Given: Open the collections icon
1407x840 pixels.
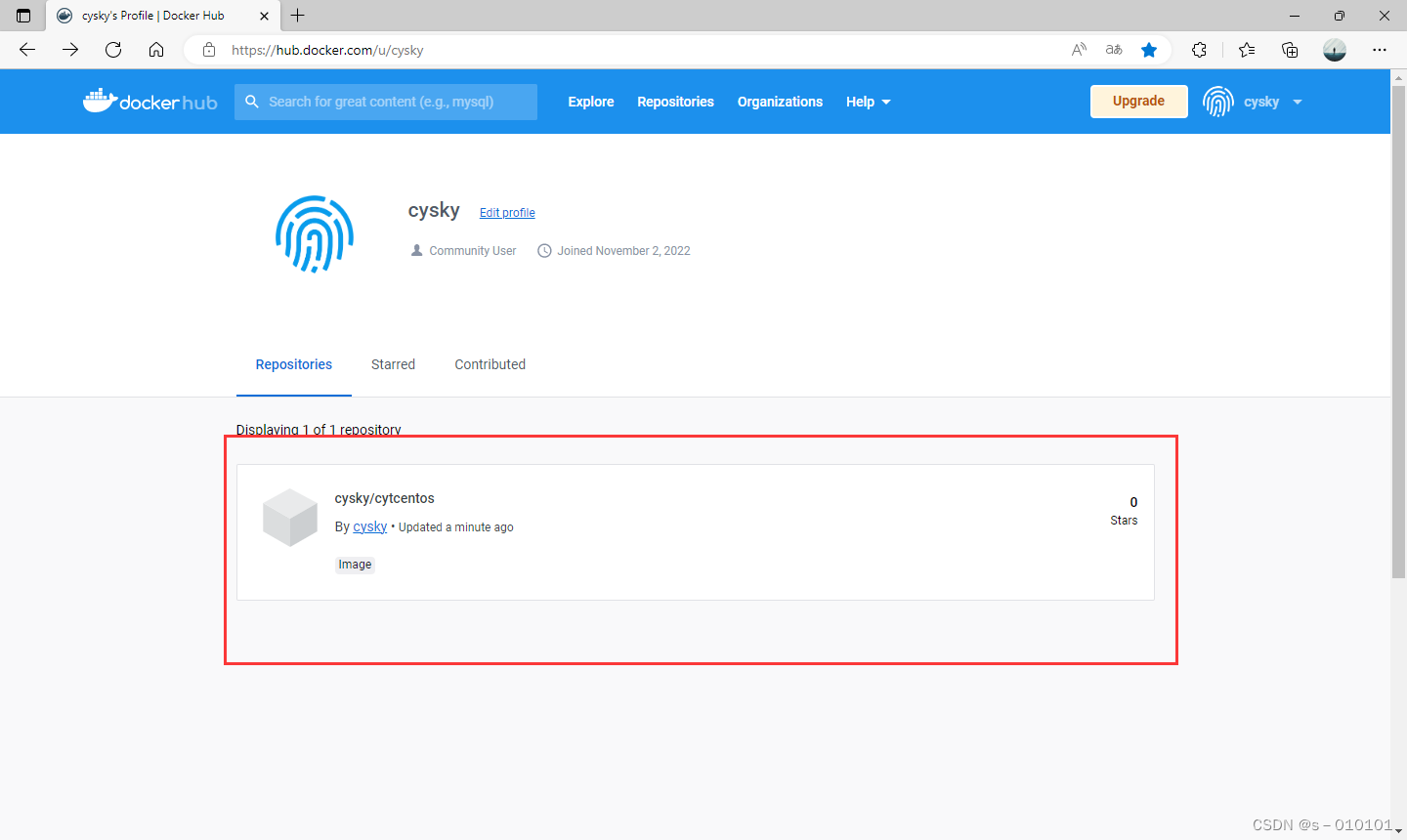Looking at the screenshot, I should click(x=1290, y=50).
